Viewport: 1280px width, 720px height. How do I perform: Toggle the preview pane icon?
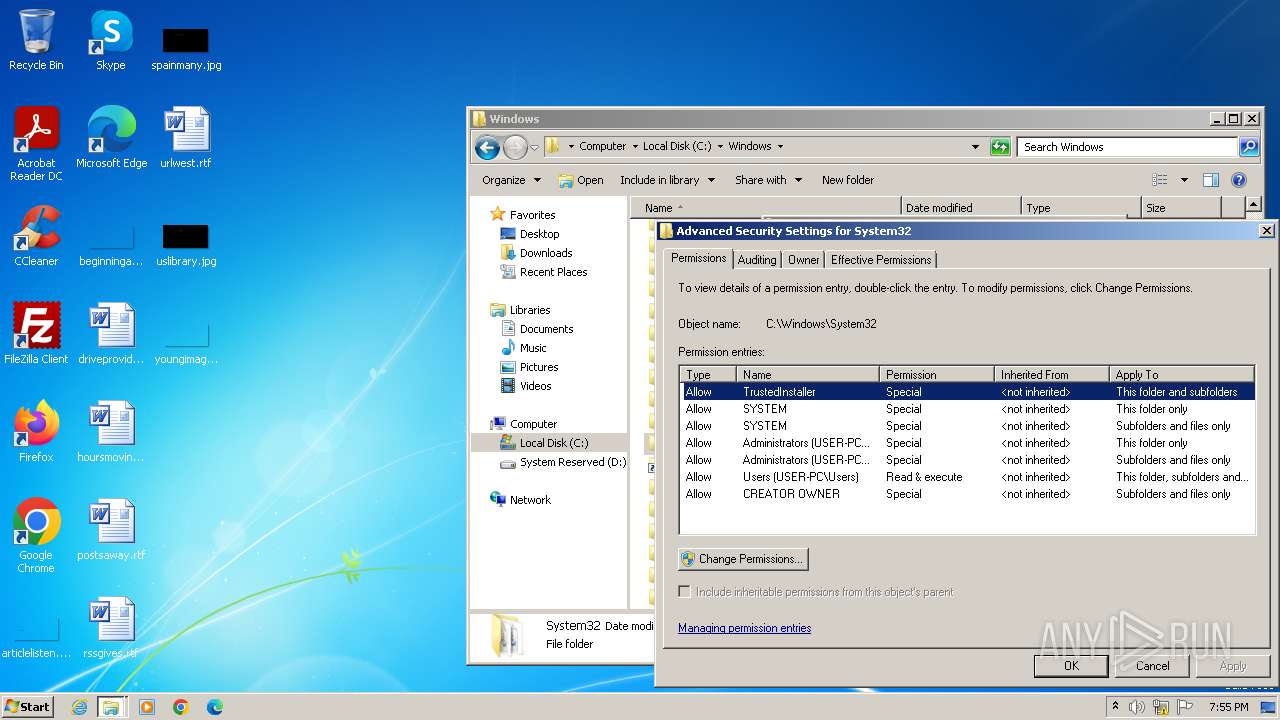pyautogui.click(x=1210, y=180)
